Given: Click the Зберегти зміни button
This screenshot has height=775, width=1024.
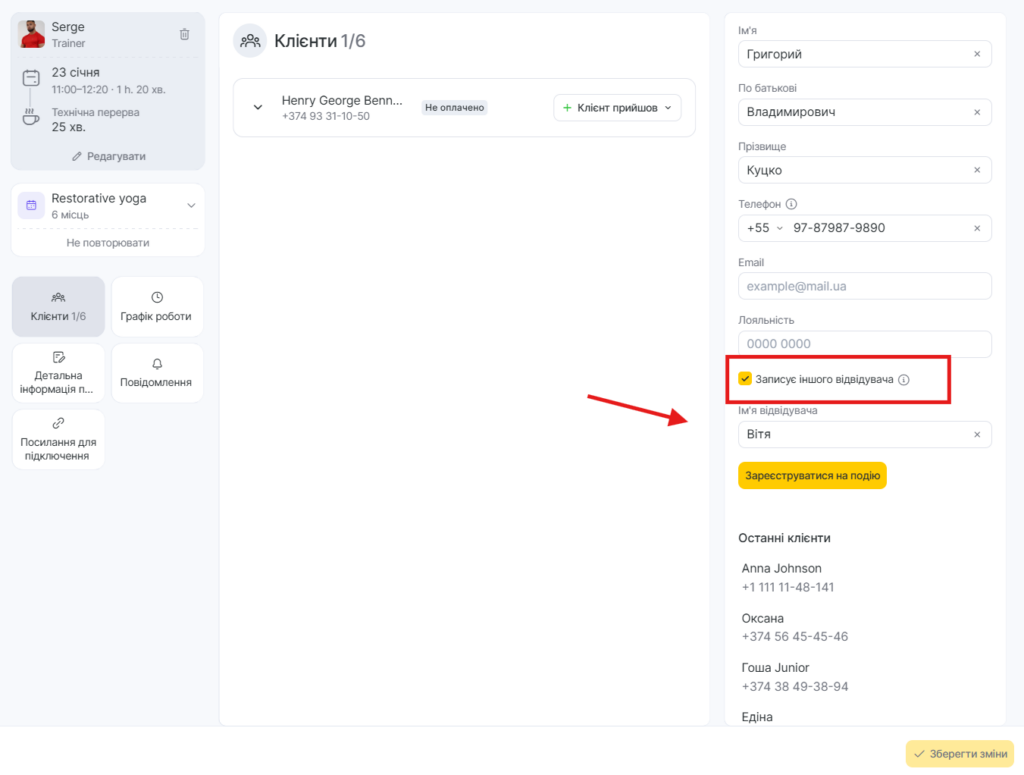Looking at the screenshot, I should pyautogui.click(x=959, y=754).
